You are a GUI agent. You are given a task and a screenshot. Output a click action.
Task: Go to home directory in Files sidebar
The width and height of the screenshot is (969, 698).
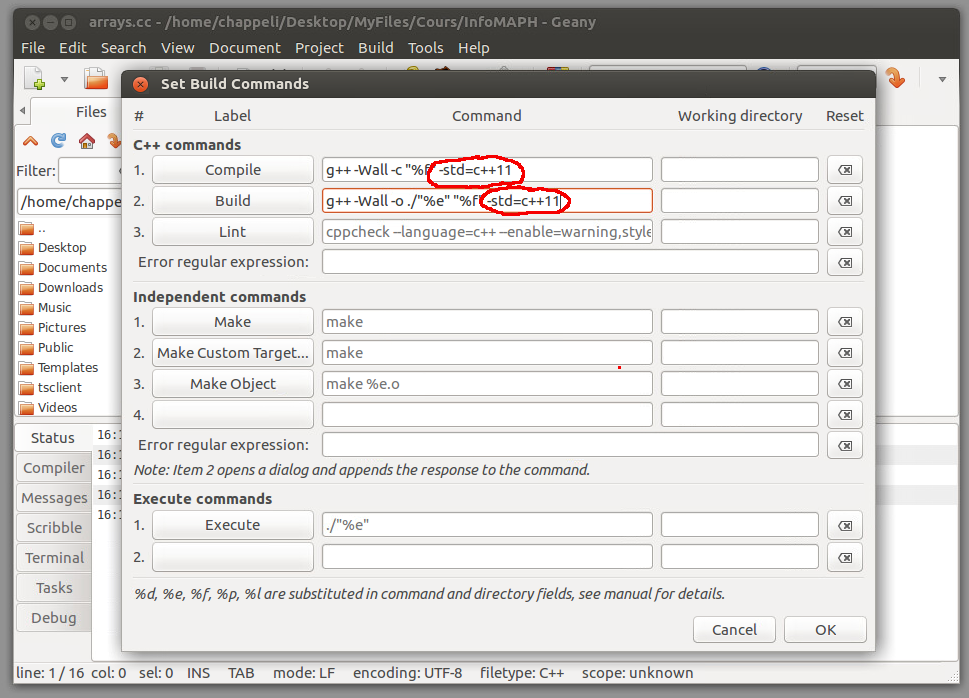87,141
